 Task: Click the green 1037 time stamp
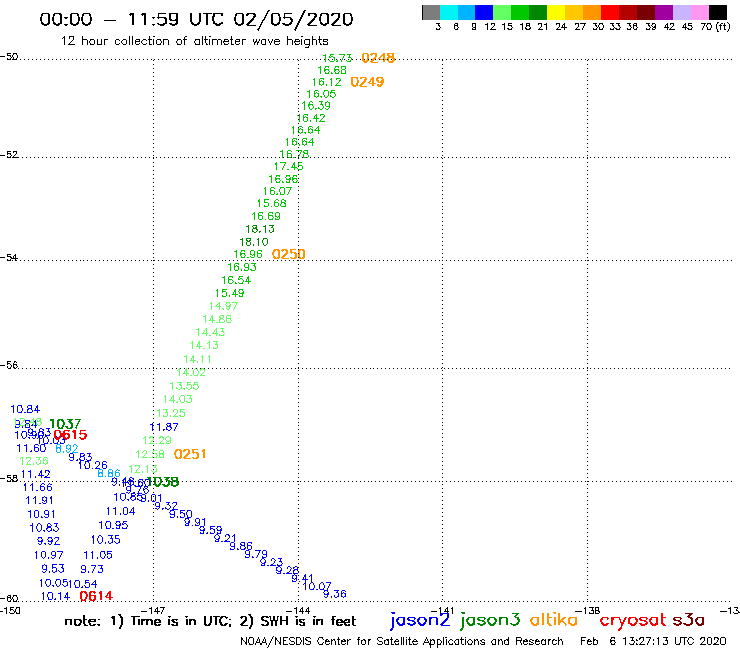point(65,424)
